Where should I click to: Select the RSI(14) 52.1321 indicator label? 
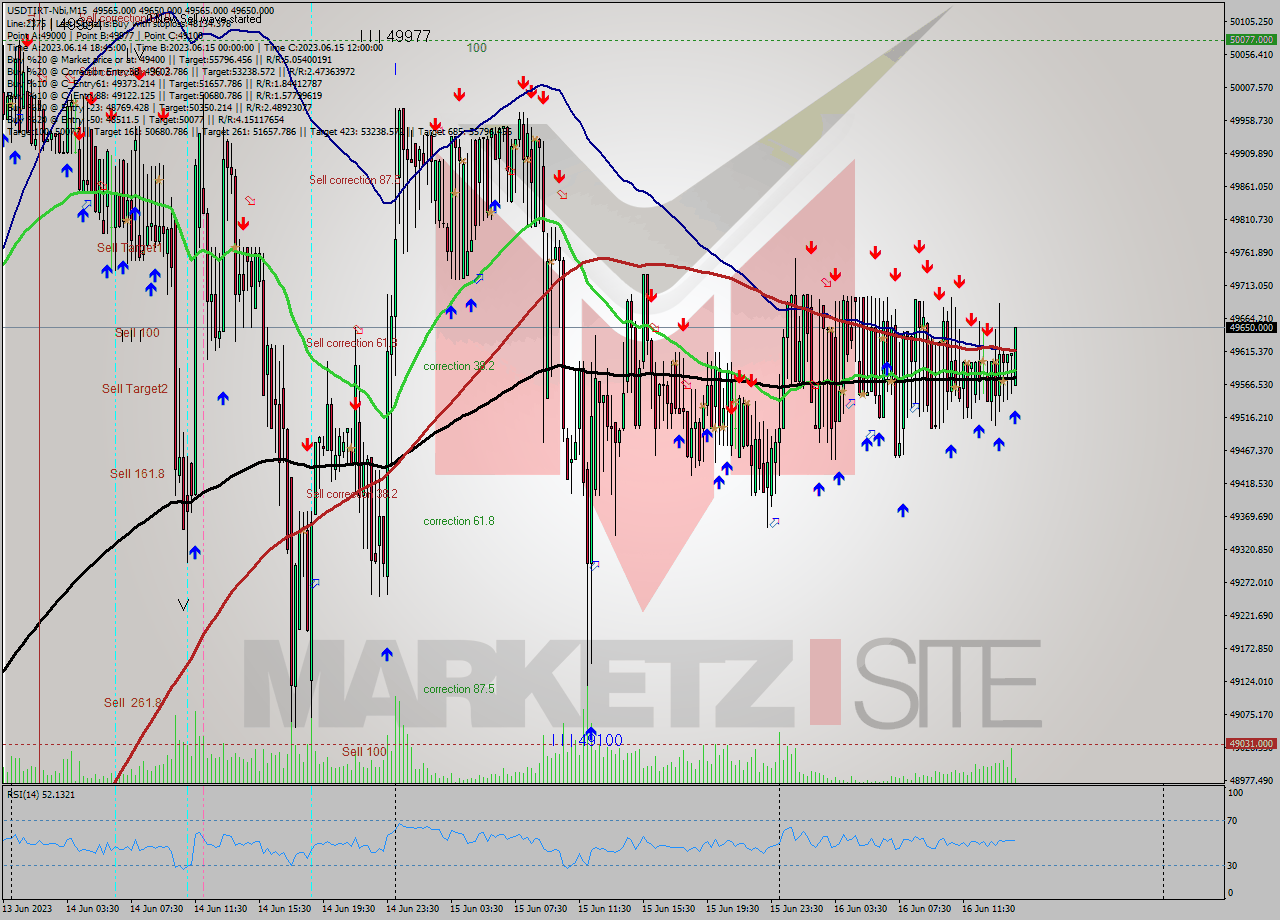tap(41, 794)
